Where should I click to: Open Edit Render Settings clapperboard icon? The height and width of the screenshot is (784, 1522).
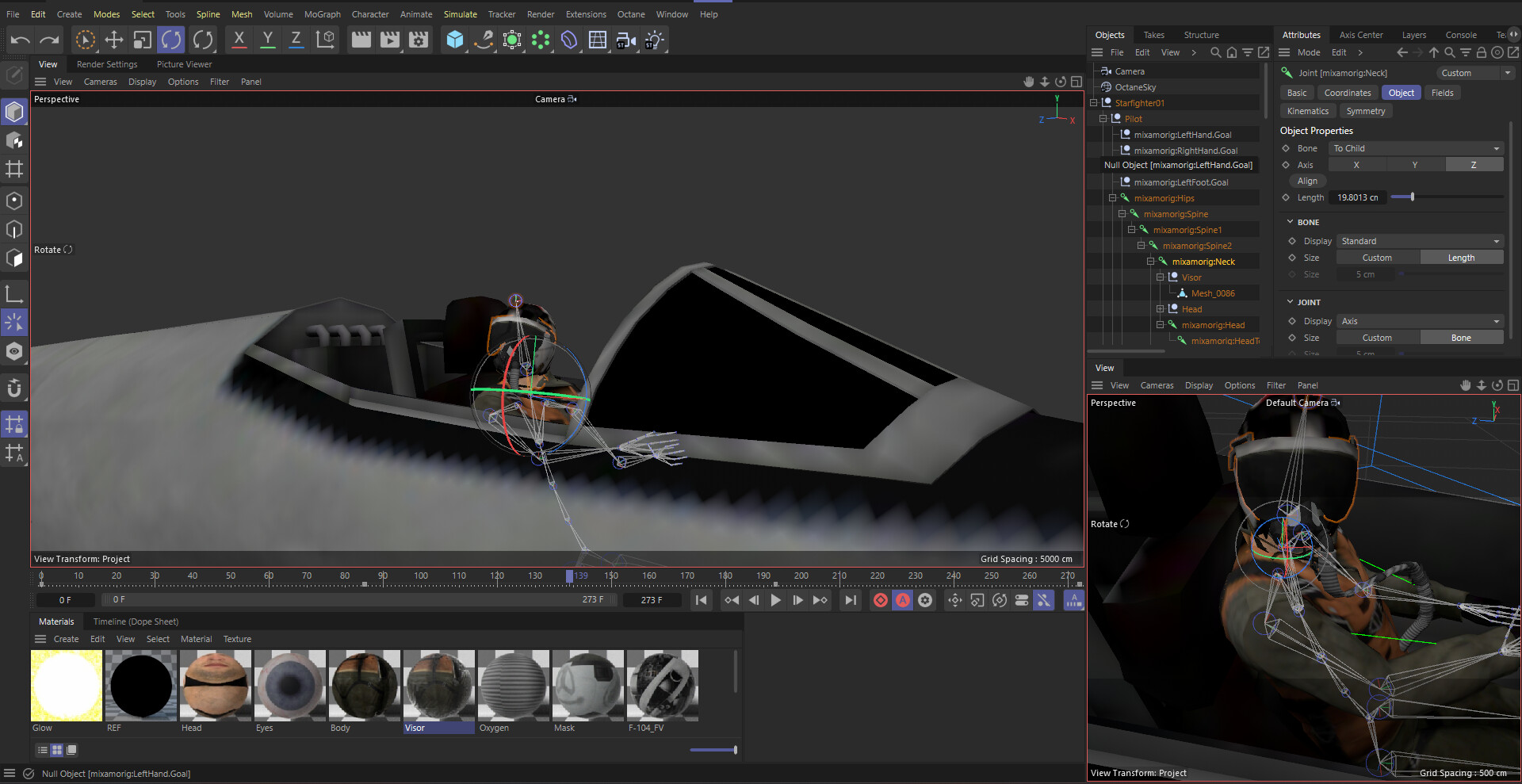pyautogui.click(x=419, y=40)
